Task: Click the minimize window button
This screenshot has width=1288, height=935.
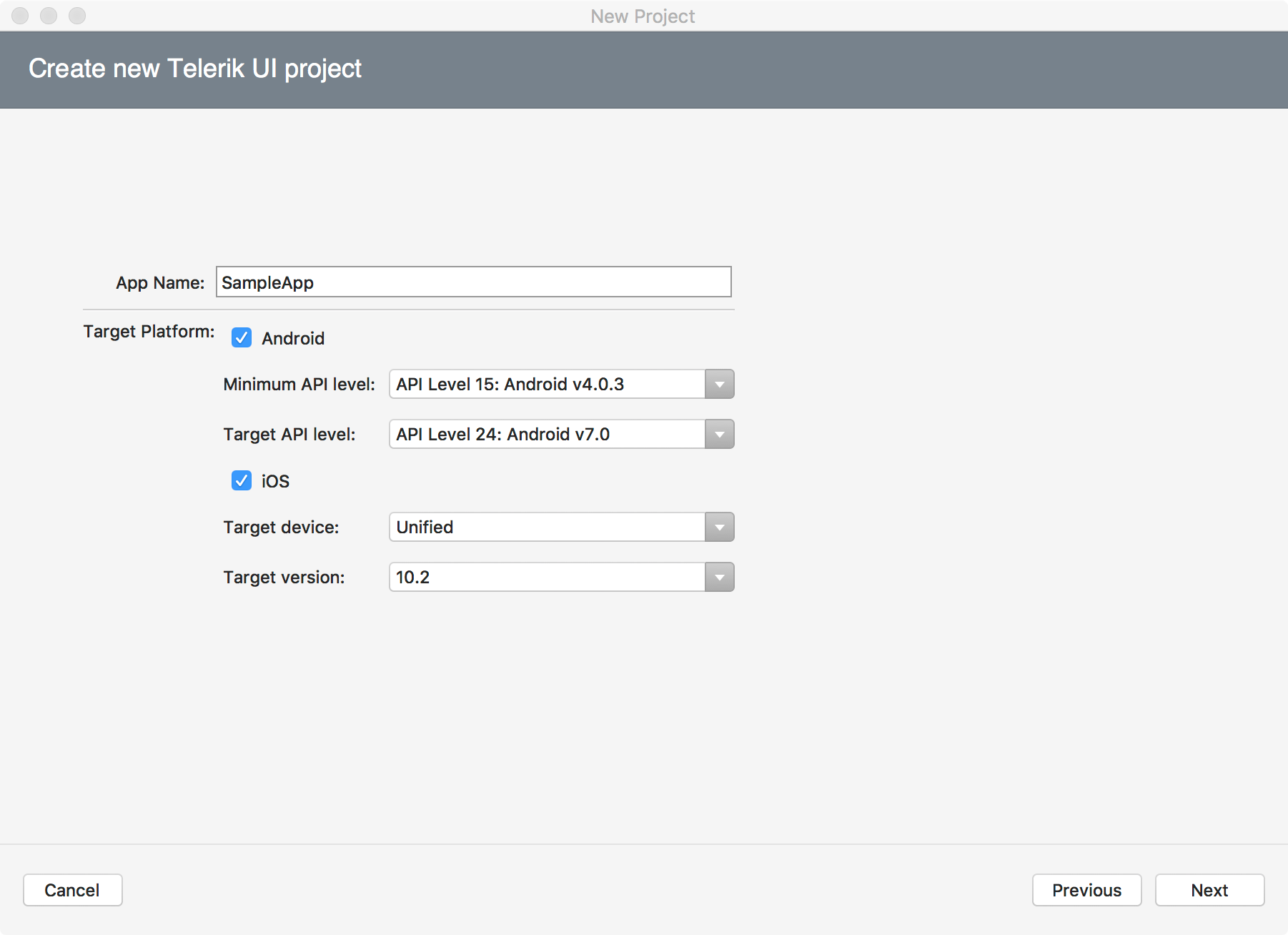Action: point(49,16)
